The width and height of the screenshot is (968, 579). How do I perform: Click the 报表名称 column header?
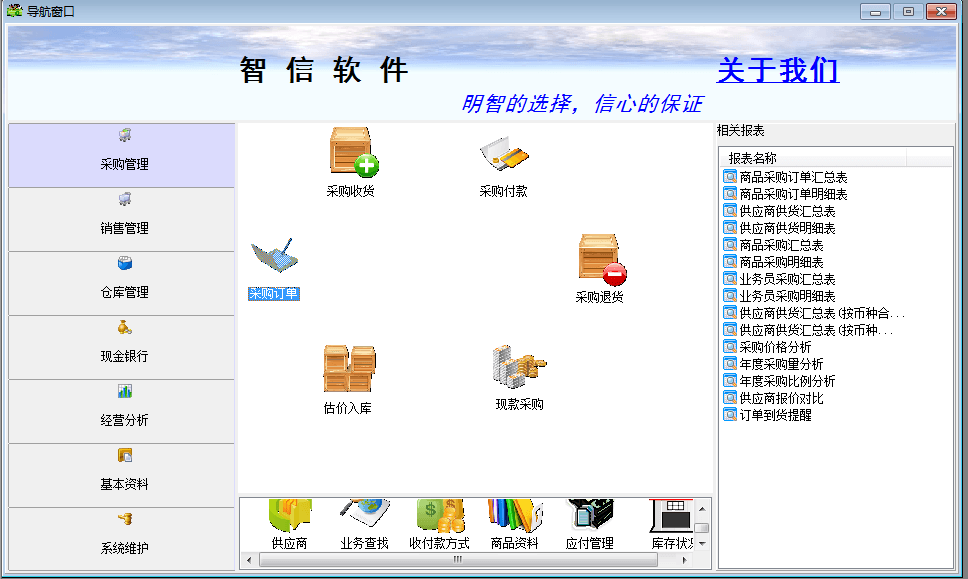coord(752,158)
